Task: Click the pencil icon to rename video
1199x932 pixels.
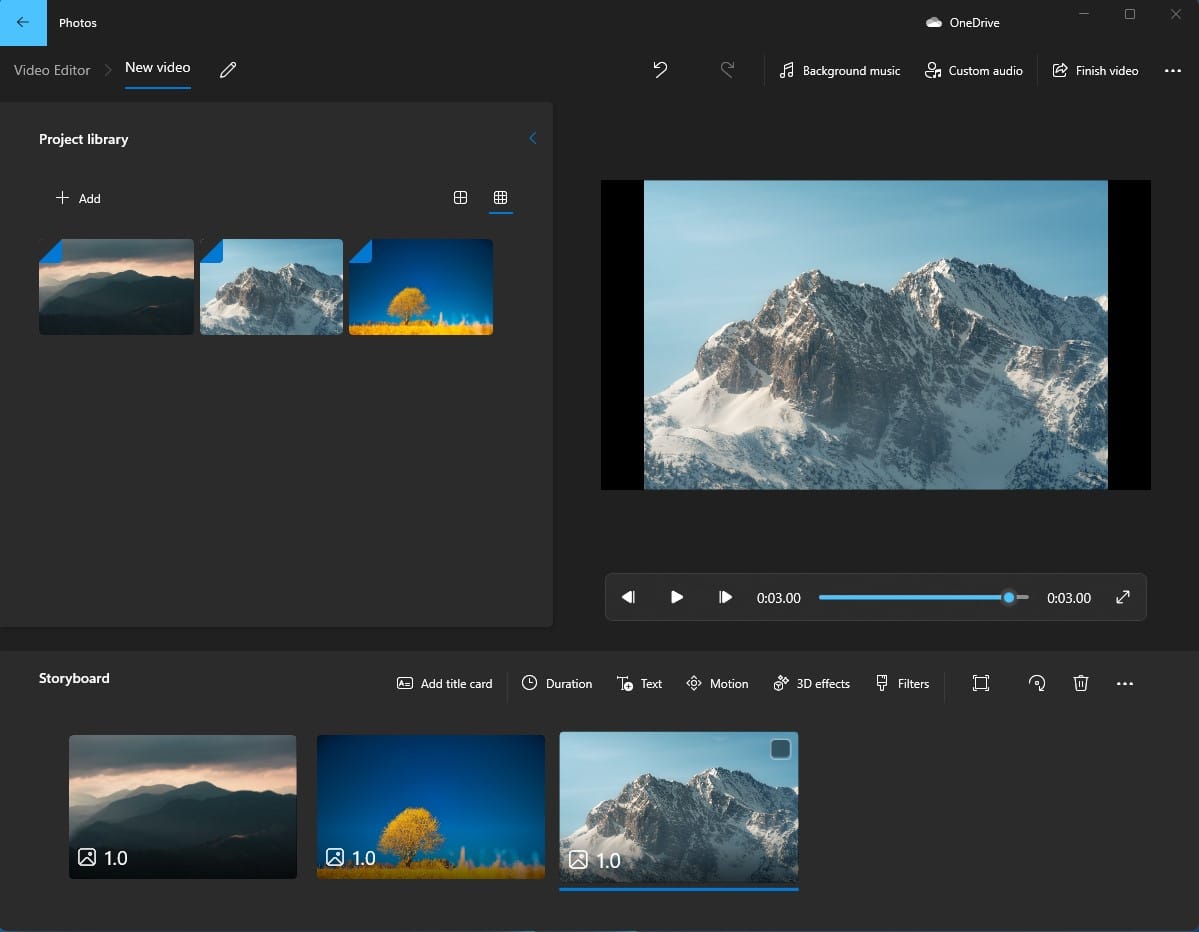Action: (228, 70)
